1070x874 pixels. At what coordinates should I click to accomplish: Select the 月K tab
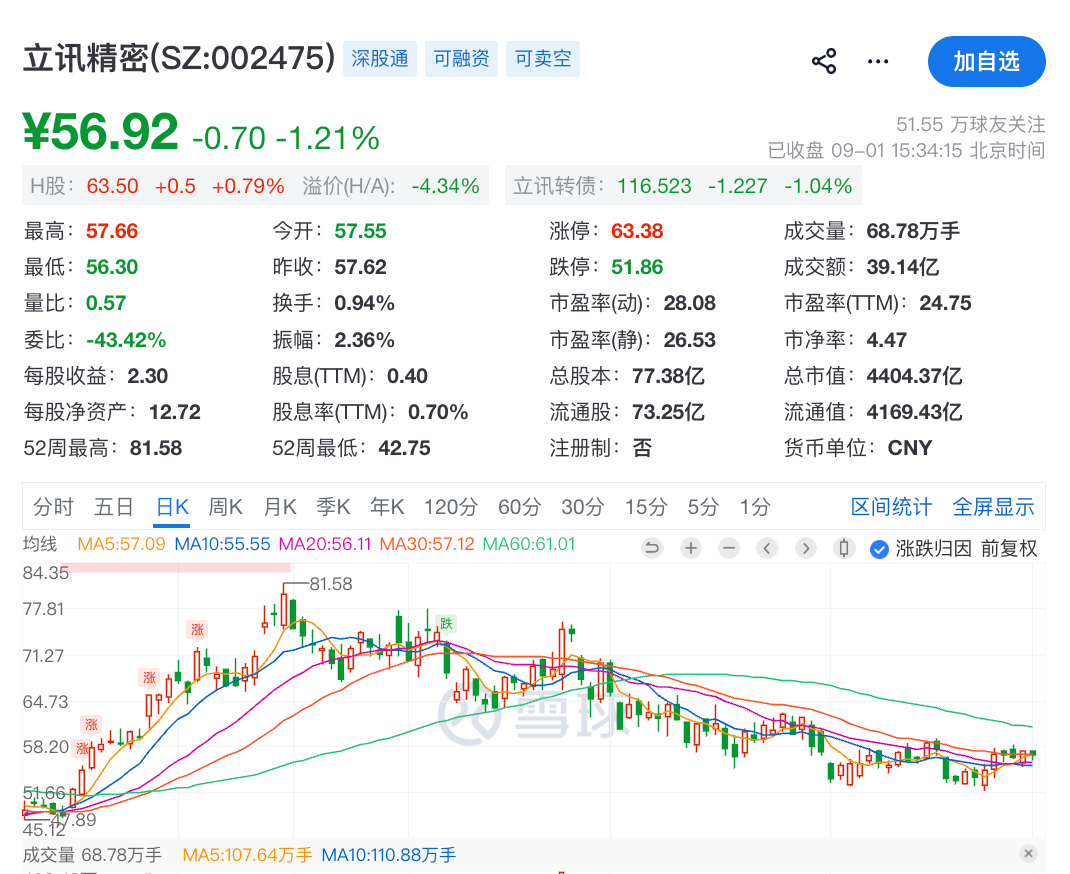pos(280,507)
